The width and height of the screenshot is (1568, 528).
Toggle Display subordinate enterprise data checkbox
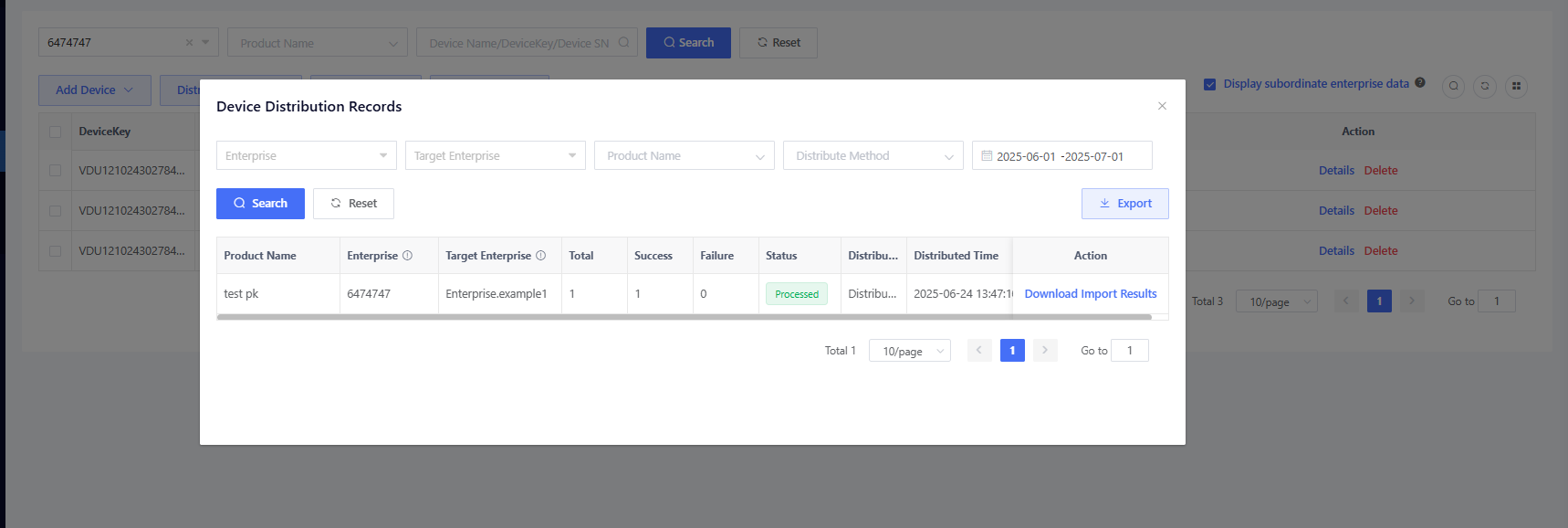(x=1209, y=84)
